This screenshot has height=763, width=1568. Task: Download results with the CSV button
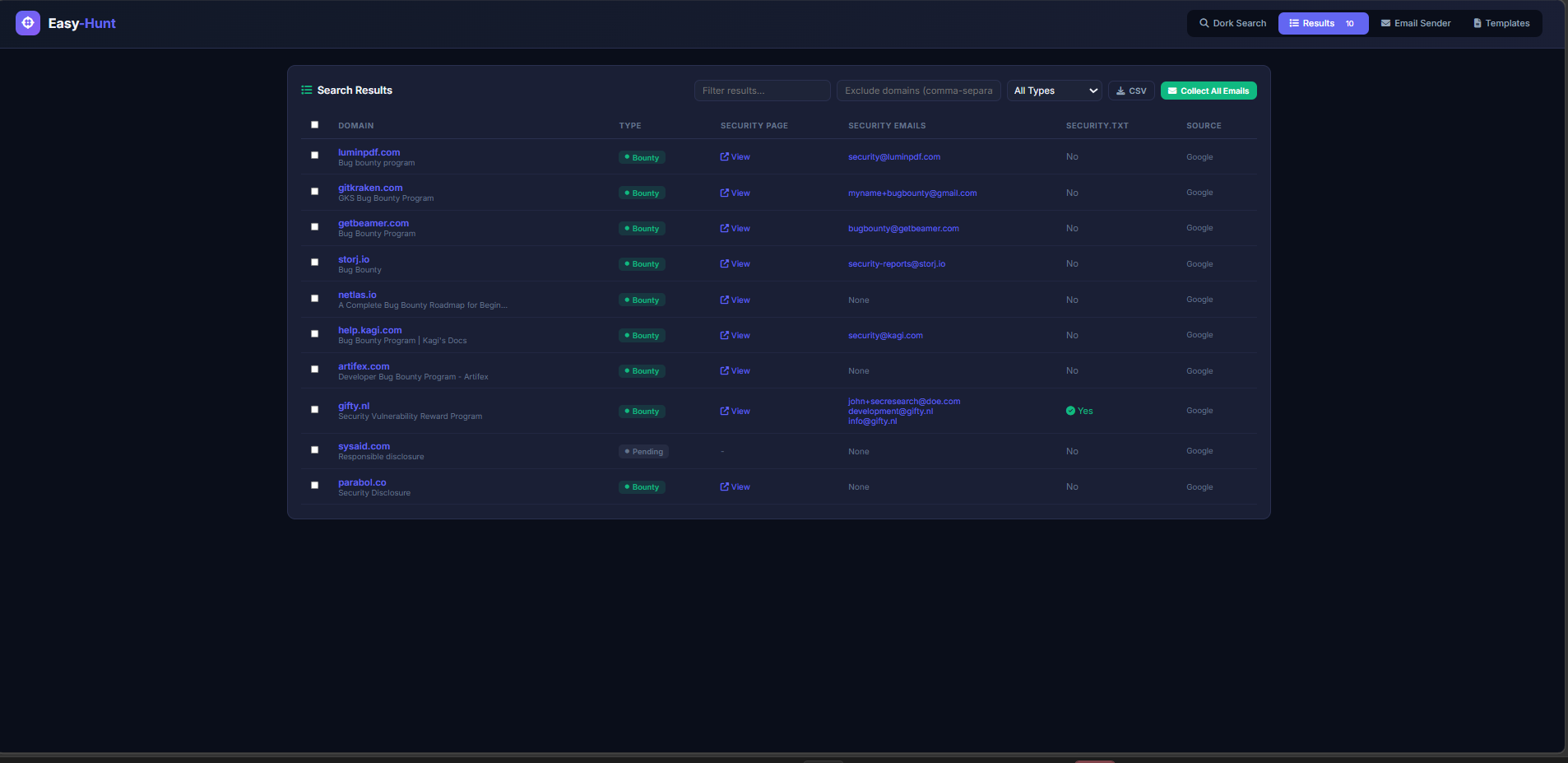click(1131, 91)
